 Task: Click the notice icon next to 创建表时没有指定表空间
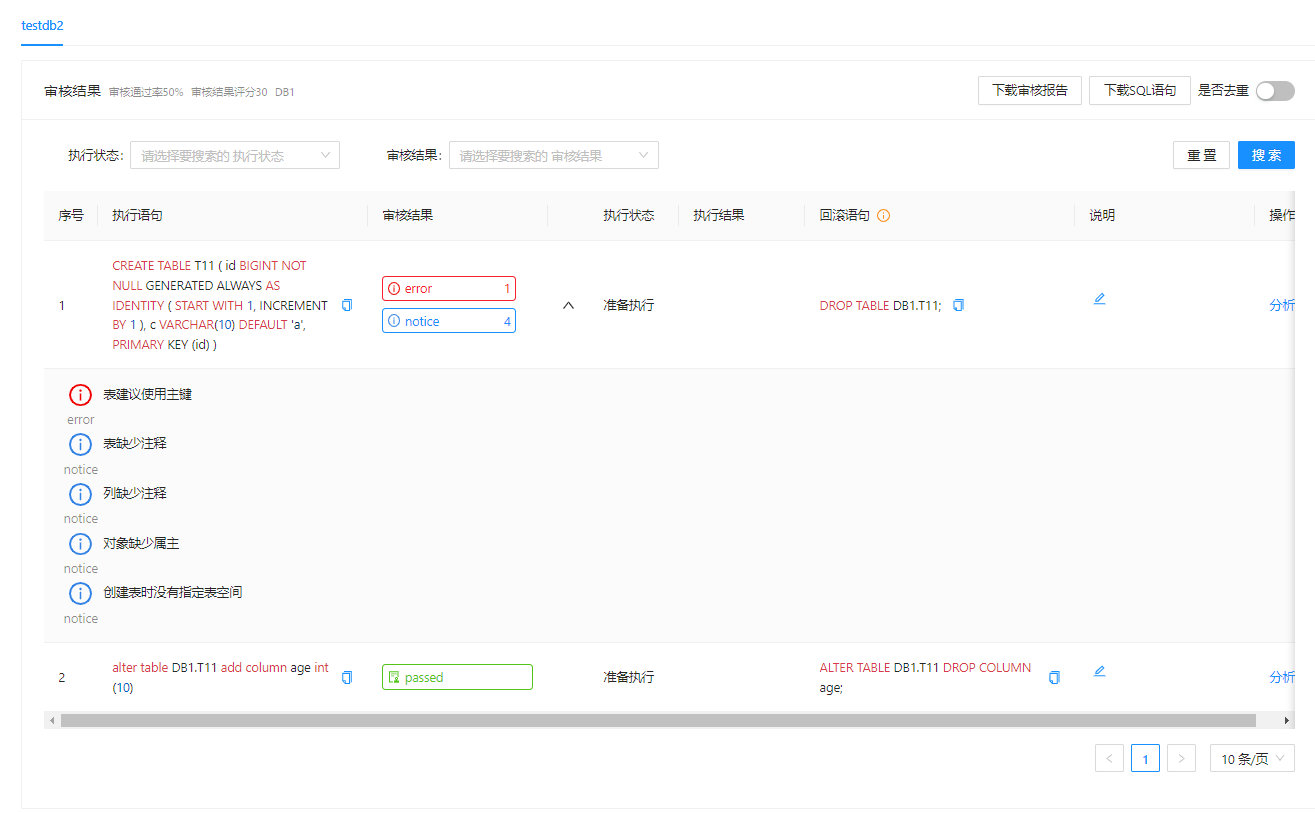point(80,593)
